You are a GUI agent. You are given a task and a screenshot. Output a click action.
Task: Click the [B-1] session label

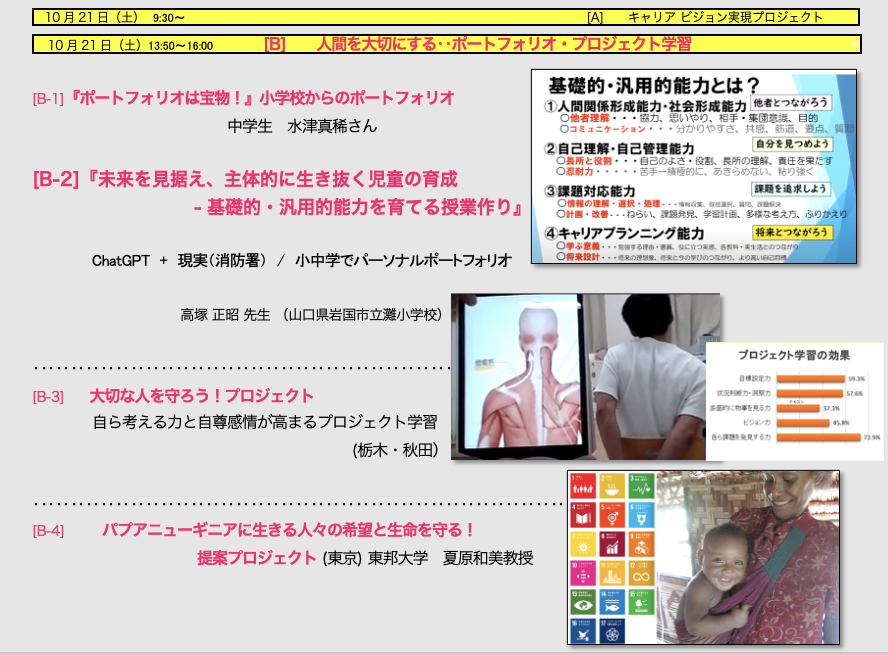coord(48,99)
